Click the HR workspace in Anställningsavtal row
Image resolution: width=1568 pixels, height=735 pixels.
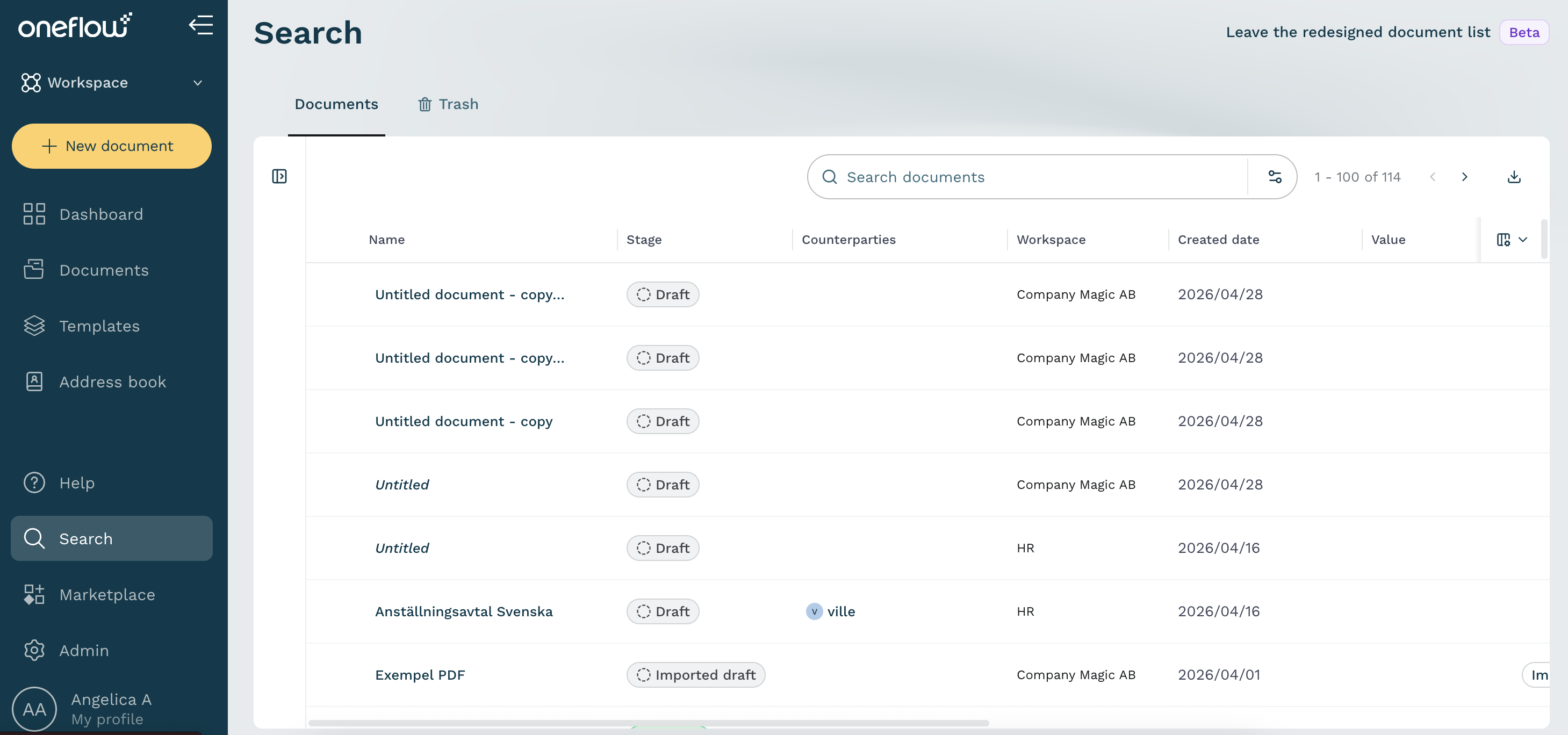coord(1026,611)
